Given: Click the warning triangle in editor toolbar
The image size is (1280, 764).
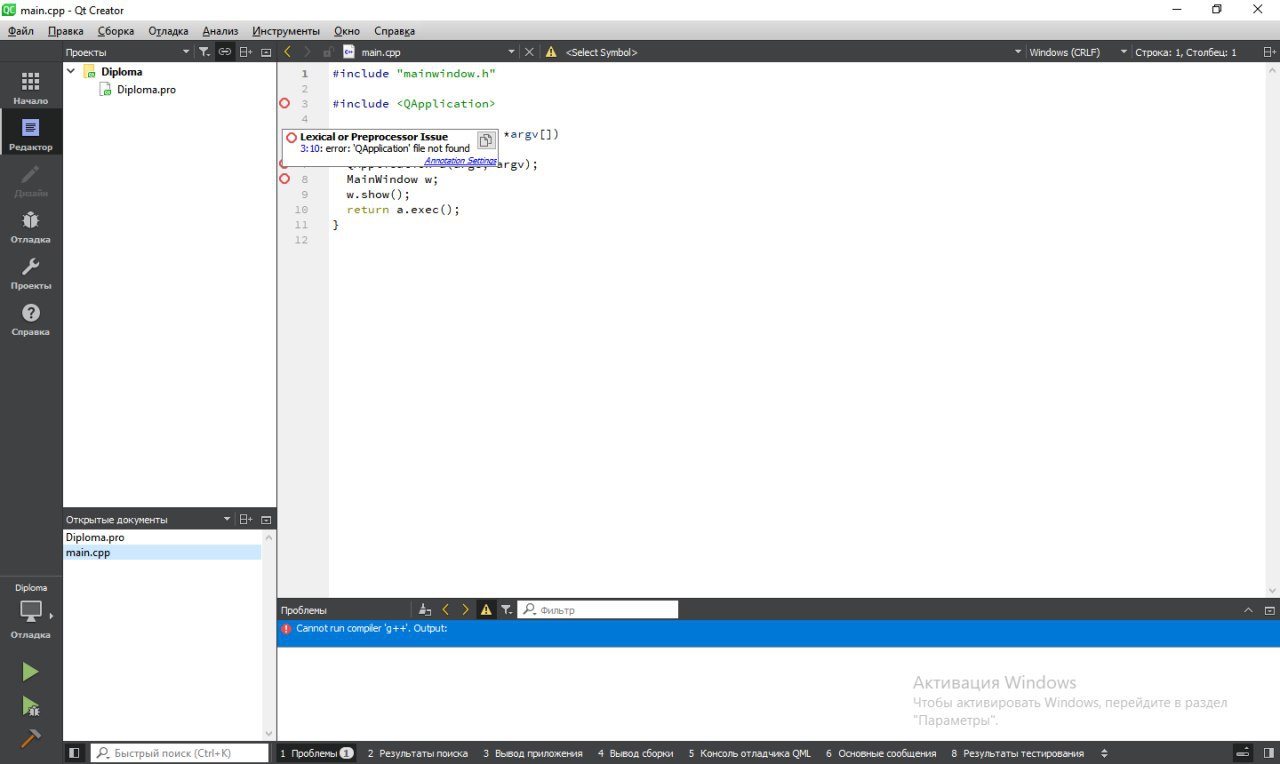Looking at the screenshot, I should pos(551,52).
